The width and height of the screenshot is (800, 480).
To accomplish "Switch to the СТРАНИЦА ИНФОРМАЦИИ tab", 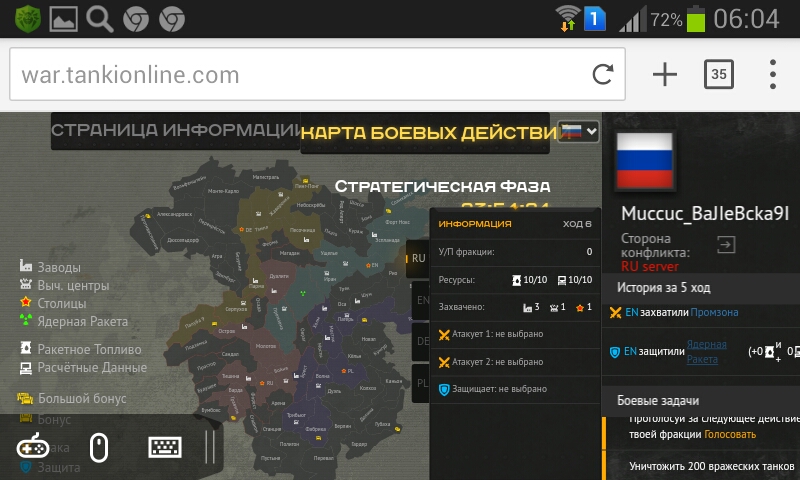I will pos(176,131).
